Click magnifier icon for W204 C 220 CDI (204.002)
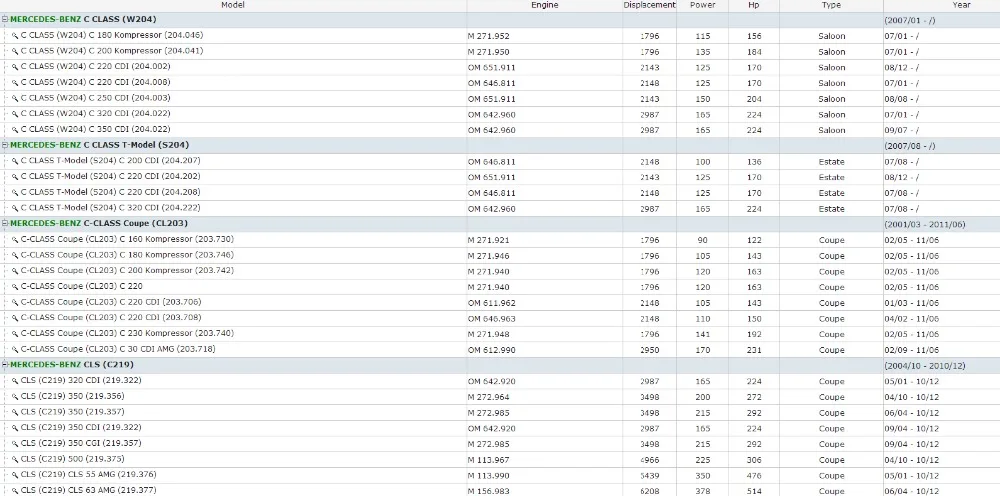This screenshot has height=496, width=1000. 15,67
